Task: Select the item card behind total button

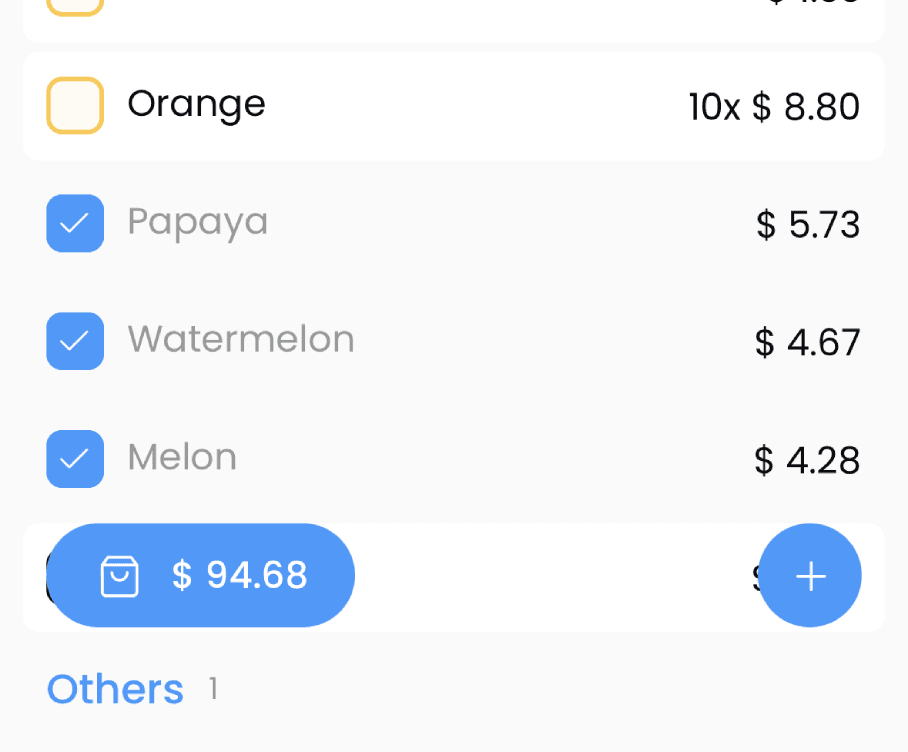Action: click(454, 577)
